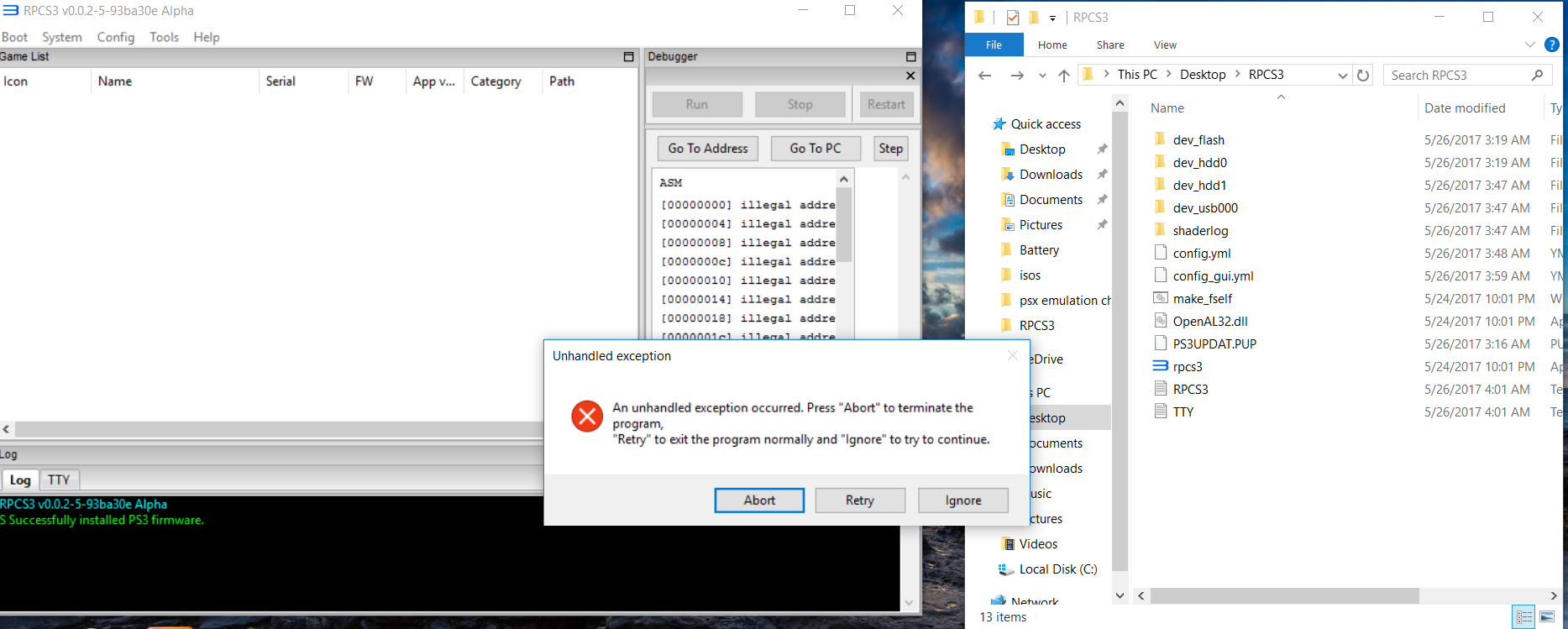This screenshot has width=1568, height=629.
Task: Sort game list by Category column
Action: pos(503,81)
